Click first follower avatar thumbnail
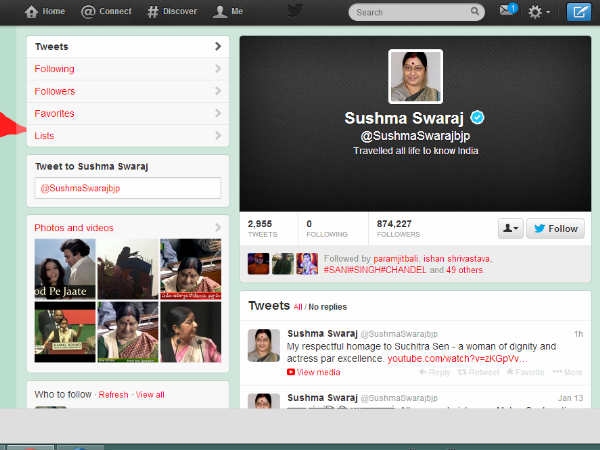Viewport: 600px width, 450px height. tap(258, 264)
